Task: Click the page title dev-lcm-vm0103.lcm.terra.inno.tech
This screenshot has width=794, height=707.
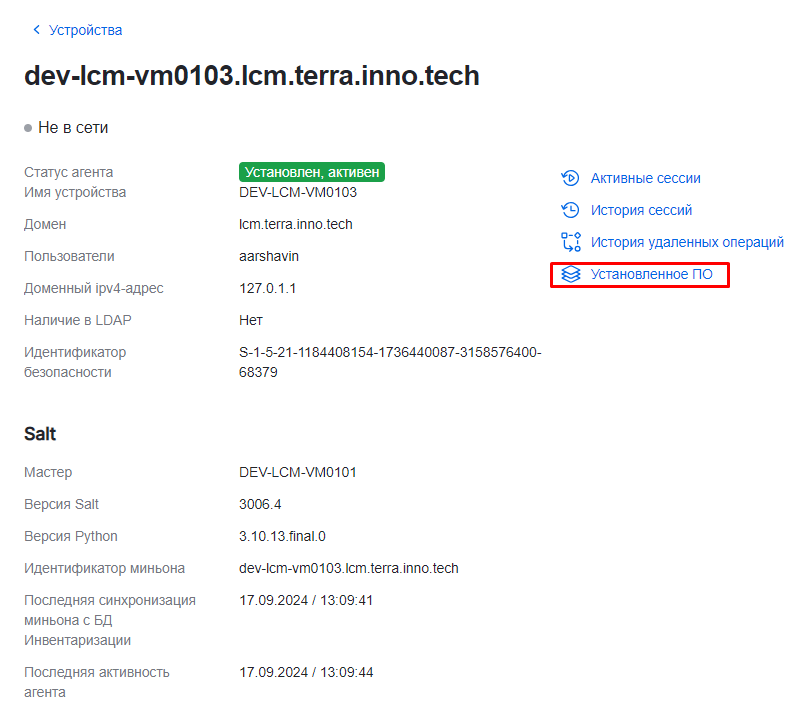Action: coord(252,76)
